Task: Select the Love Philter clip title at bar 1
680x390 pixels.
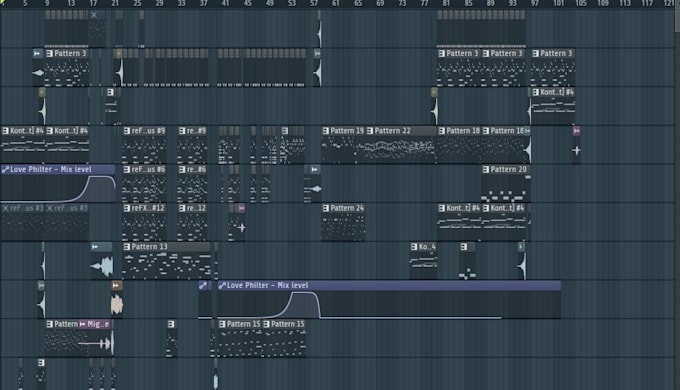Action: (x=51, y=169)
